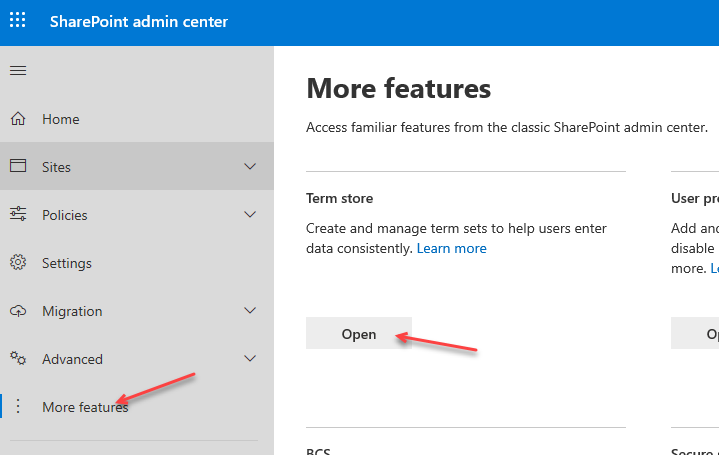
Task: Expand the Advanced section chevron
Action: 250,359
